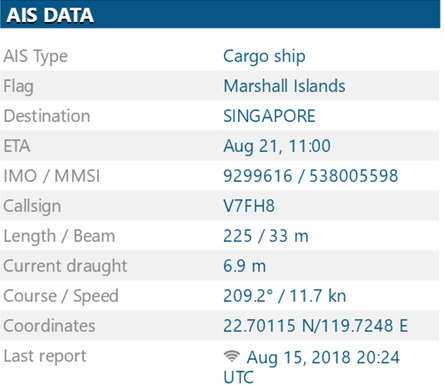Image resolution: width=444 pixels, height=385 pixels.
Task: Click the callsign V7FH8
Action: click(x=249, y=206)
